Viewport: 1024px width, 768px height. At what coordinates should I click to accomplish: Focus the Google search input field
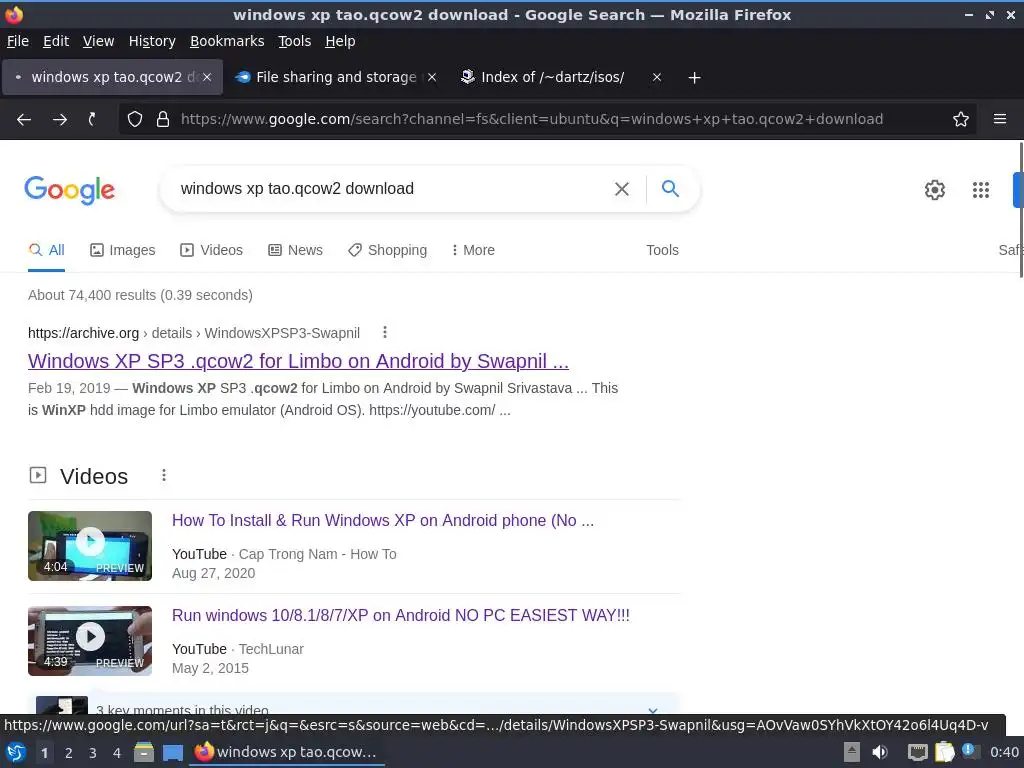(x=392, y=189)
